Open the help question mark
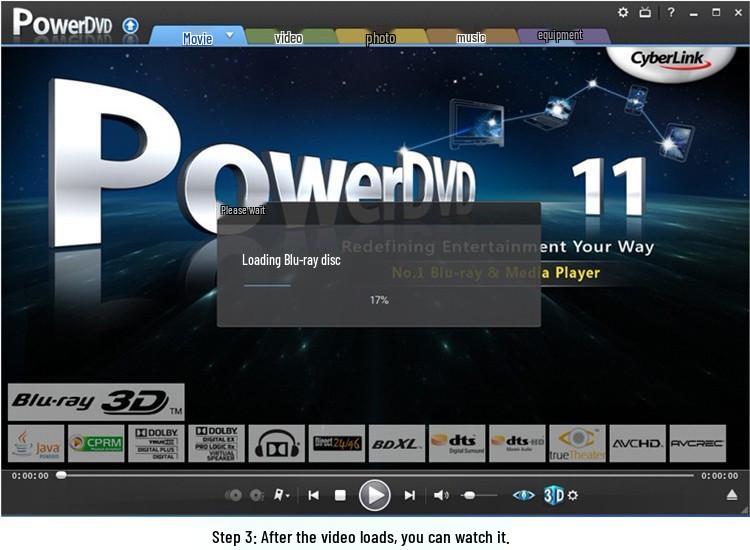Image resolution: width=750 pixels, height=550 pixels. pos(671,12)
